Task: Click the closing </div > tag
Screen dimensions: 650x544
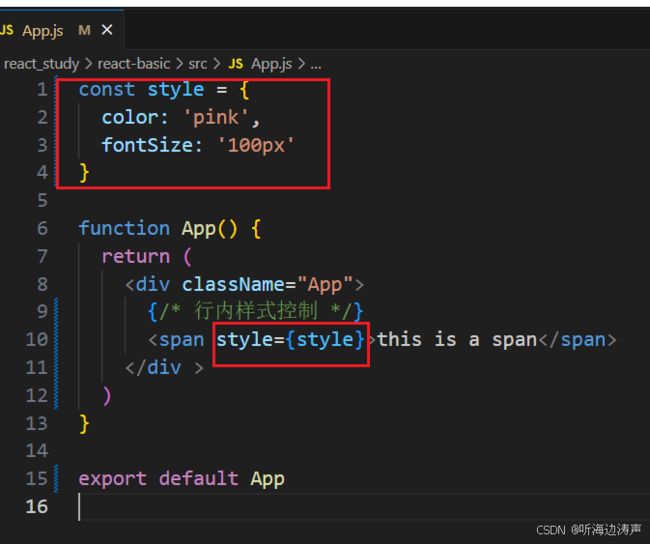Action: (x=165, y=367)
